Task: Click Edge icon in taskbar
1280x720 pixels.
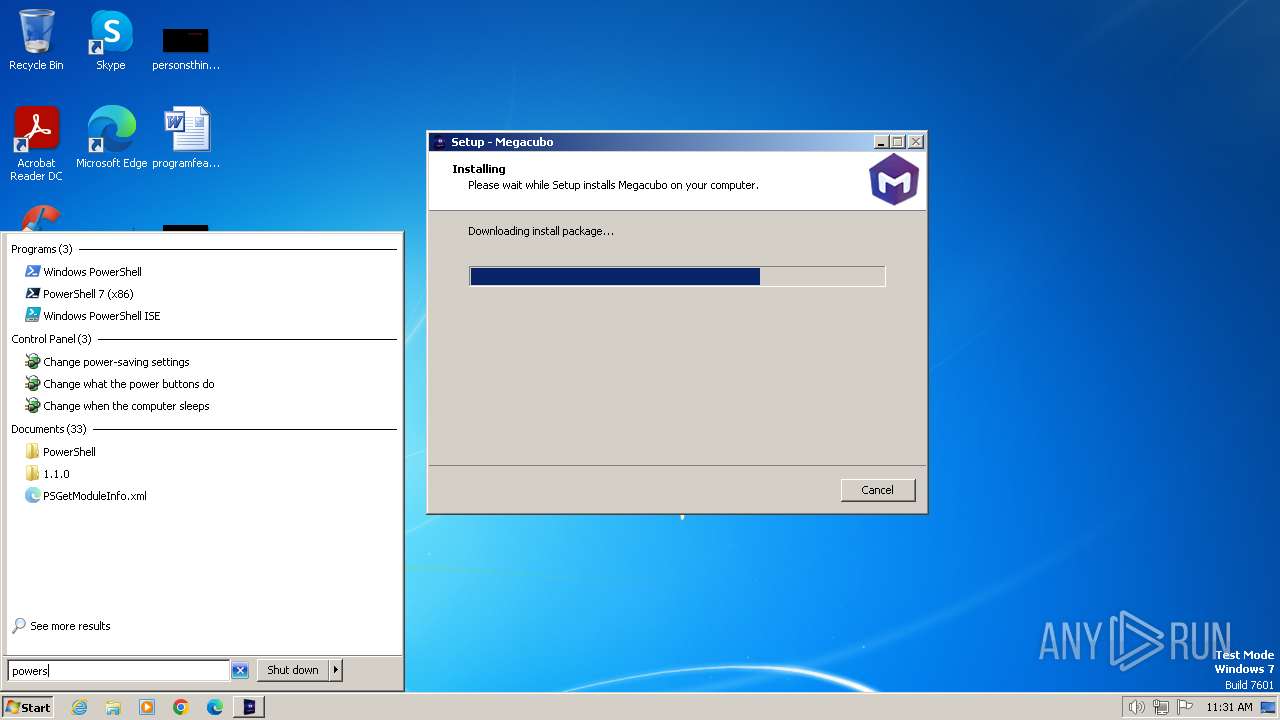Action: [215, 707]
